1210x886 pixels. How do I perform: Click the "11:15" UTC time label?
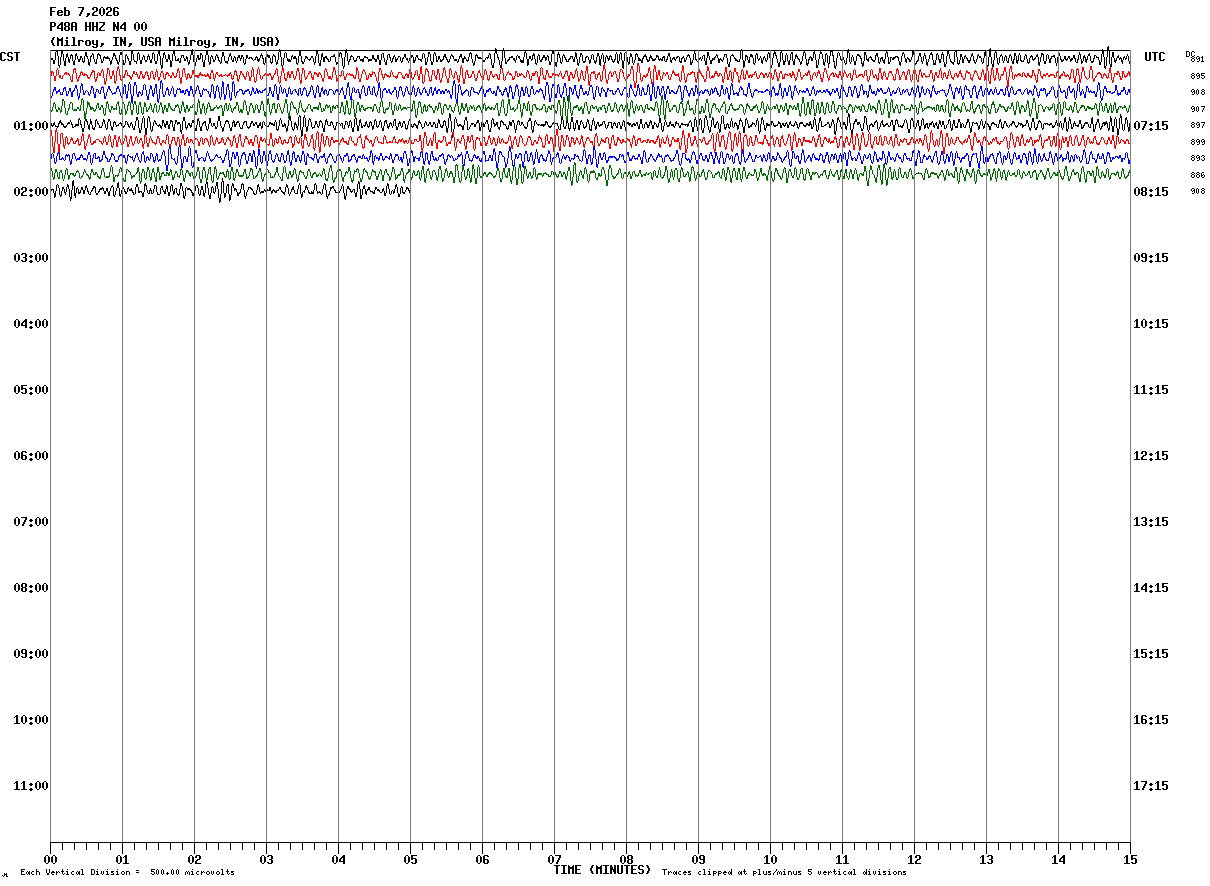coord(1151,390)
